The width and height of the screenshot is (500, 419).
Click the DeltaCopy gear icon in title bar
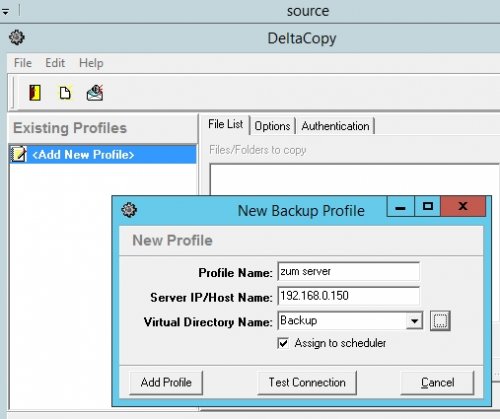(17, 37)
